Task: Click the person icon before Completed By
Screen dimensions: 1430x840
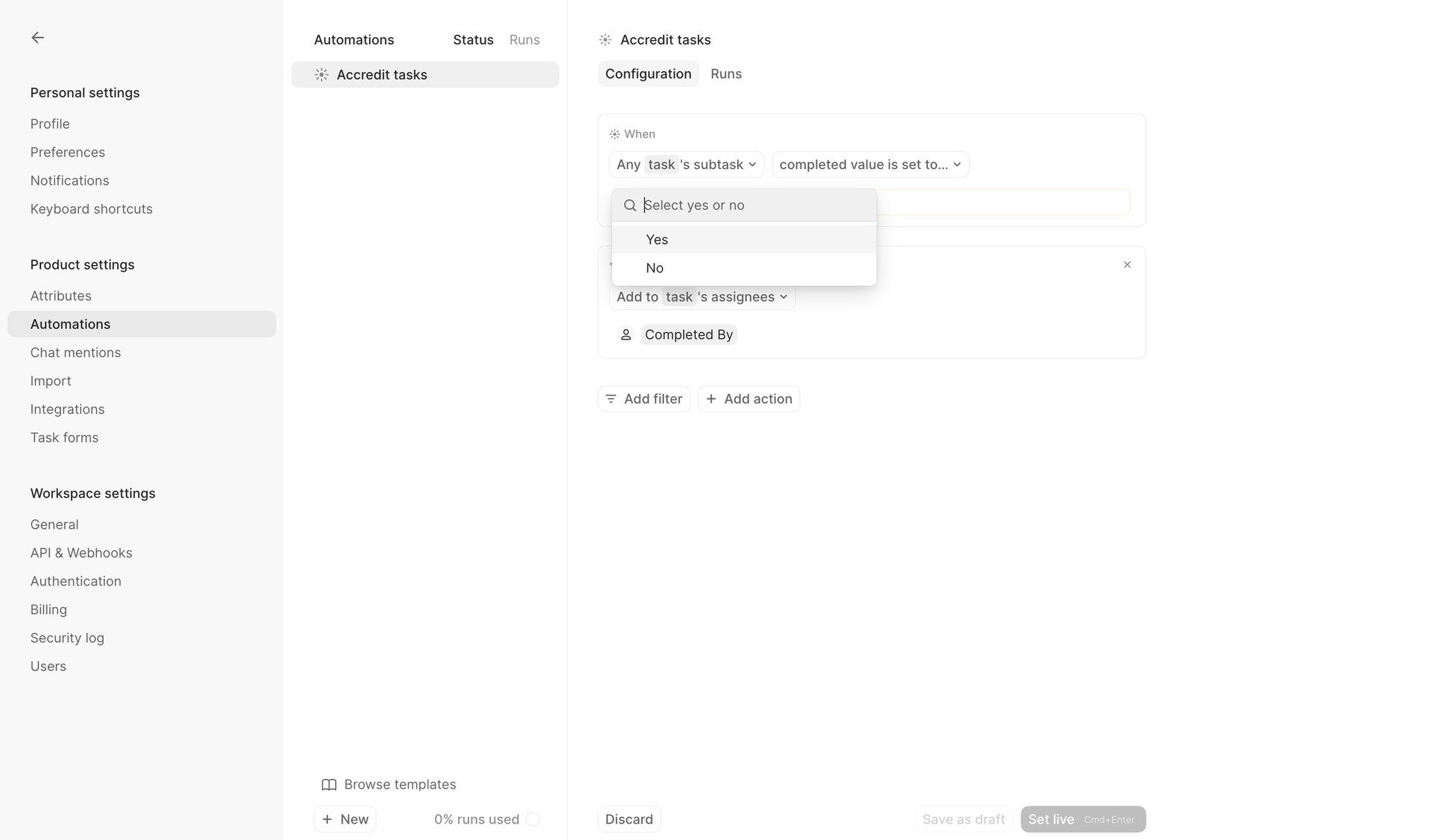Action: 626,334
